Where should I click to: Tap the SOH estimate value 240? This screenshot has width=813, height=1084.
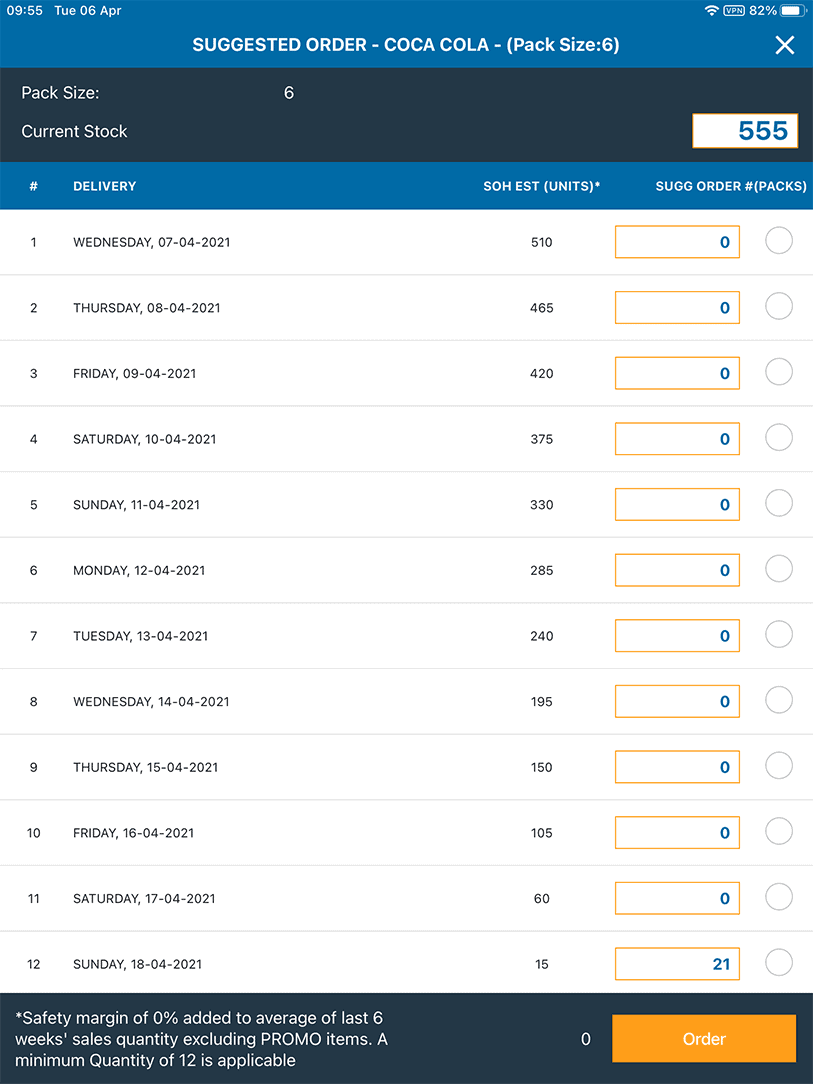tap(541, 636)
